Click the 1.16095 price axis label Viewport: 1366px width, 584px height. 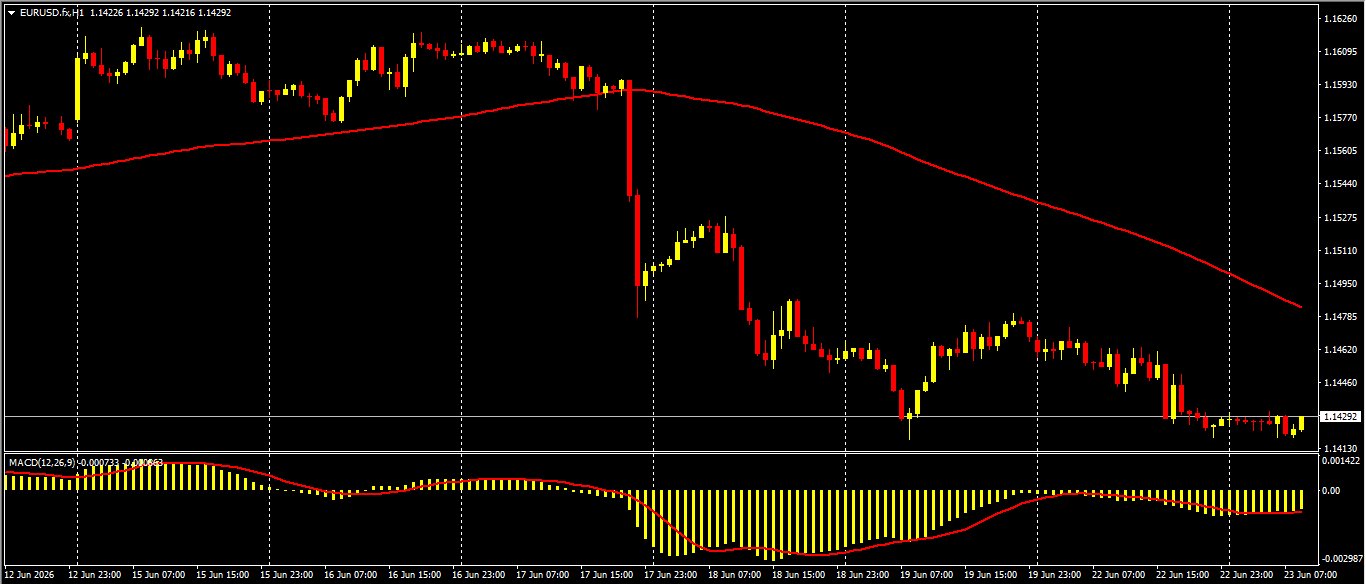pyautogui.click(x=1339, y=52)
